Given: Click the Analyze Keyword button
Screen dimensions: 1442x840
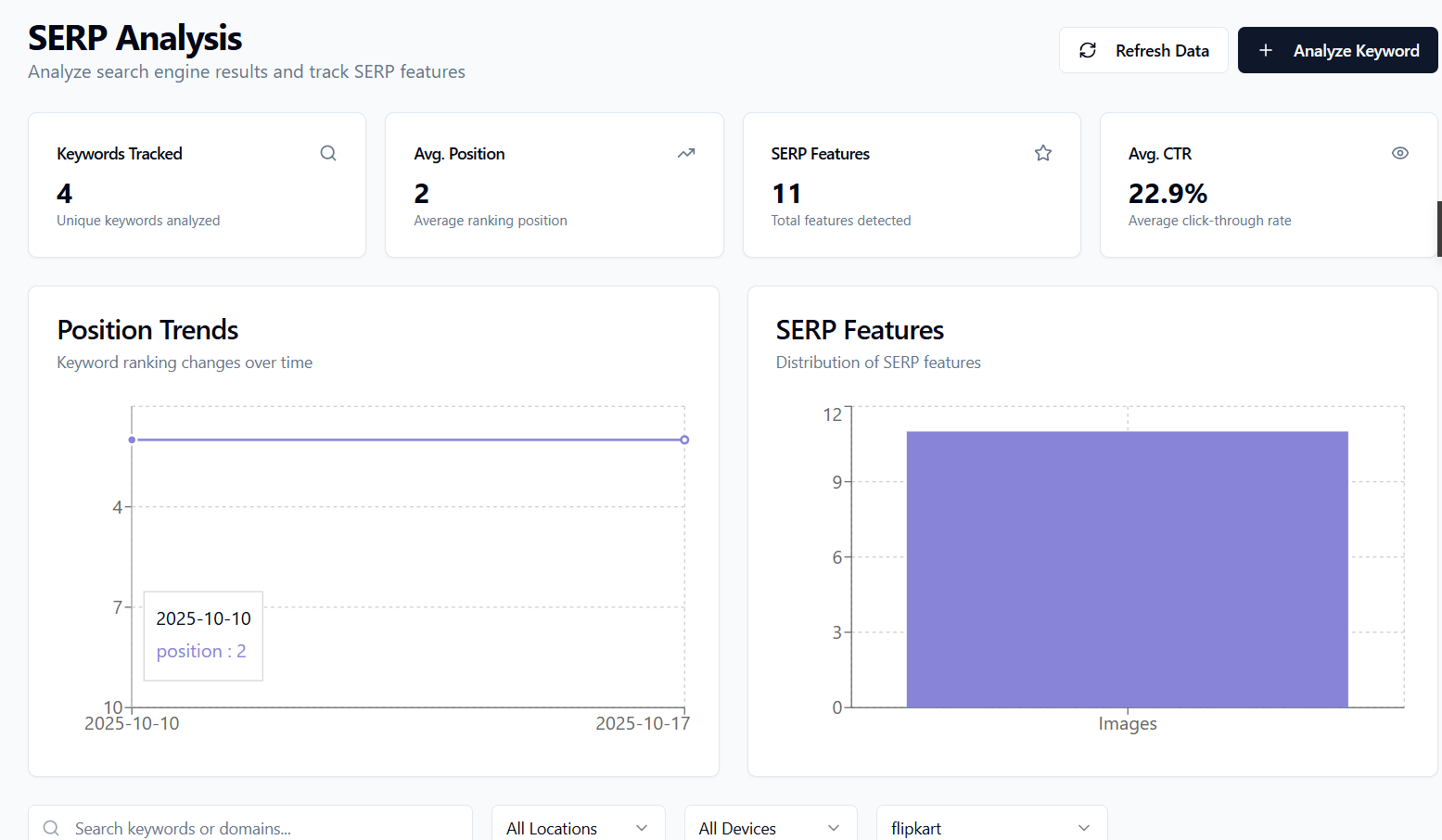Looking at the screenshot, I should [x=1337, y=50].
